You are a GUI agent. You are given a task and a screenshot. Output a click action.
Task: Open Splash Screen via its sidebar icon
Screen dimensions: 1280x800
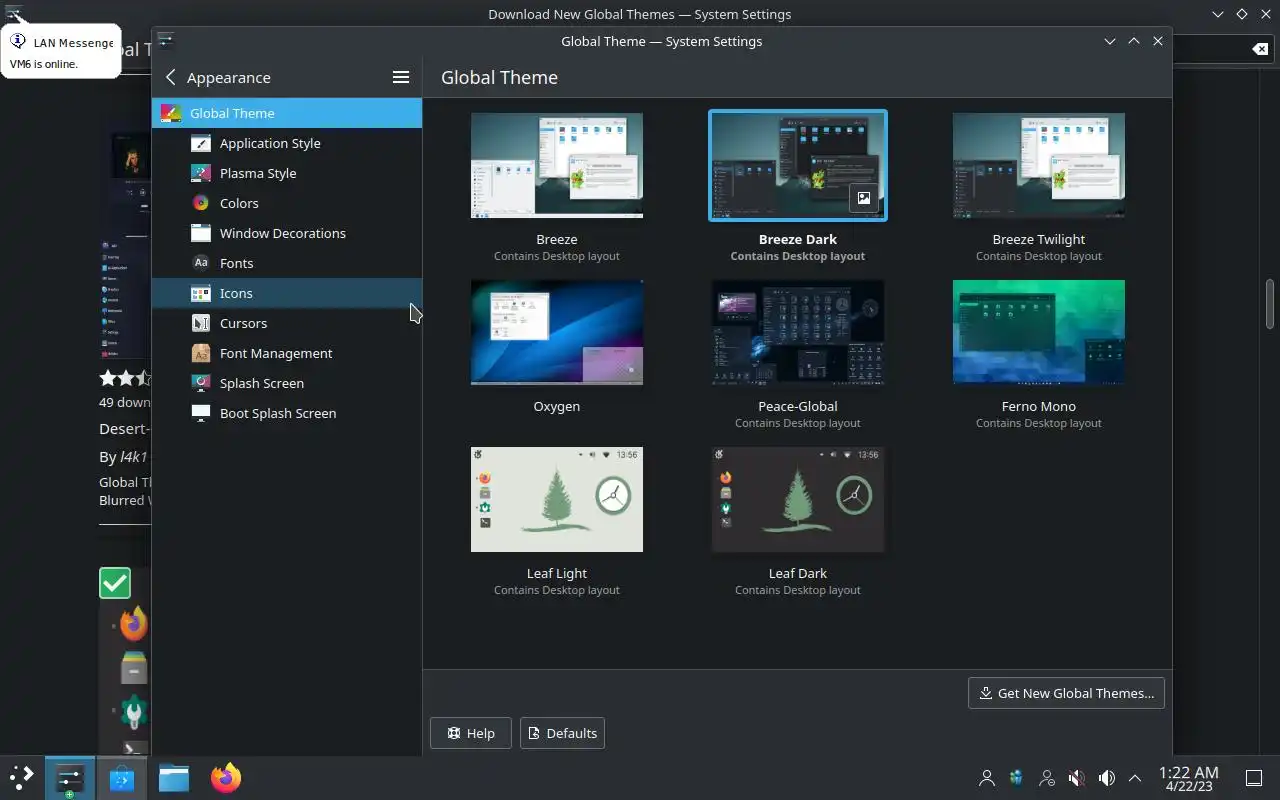[x=201, y=383]
